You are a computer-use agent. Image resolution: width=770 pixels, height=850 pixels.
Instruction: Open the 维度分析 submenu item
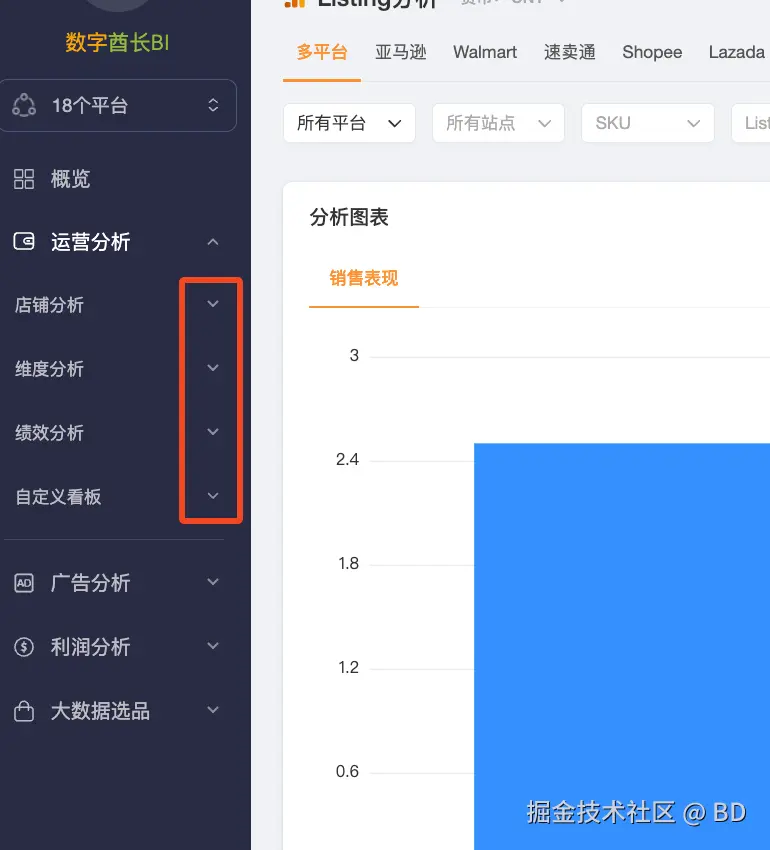coord(49,369)
